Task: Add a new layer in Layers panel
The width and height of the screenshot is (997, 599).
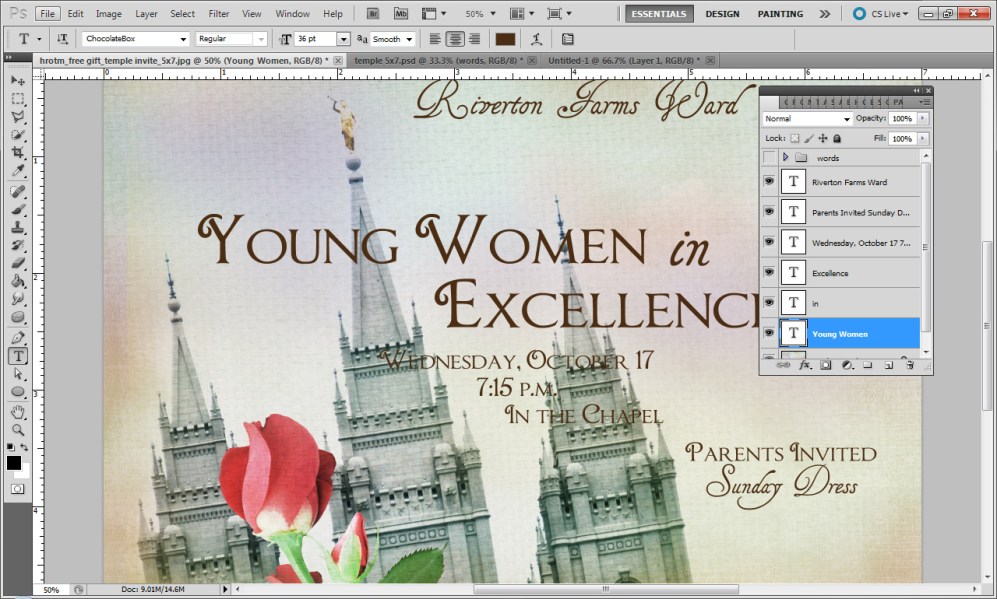Action: click(x=888, y=366)
